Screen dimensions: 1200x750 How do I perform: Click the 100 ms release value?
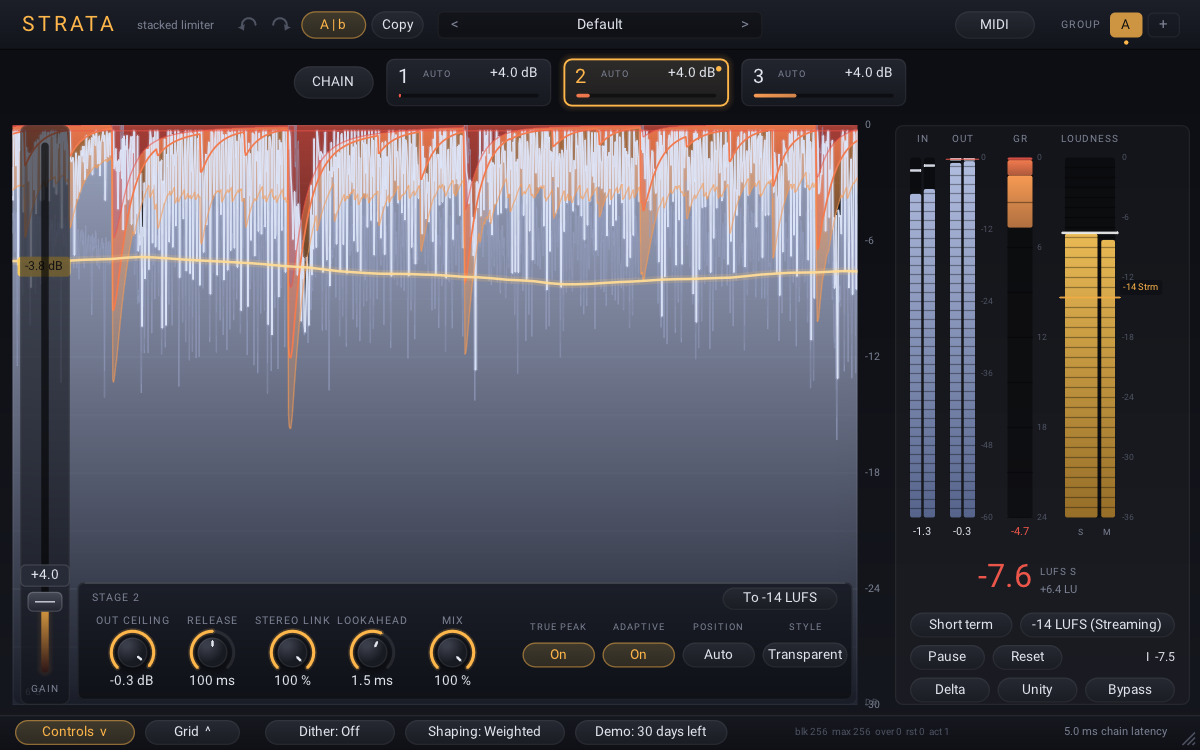[x=212, y=681]
